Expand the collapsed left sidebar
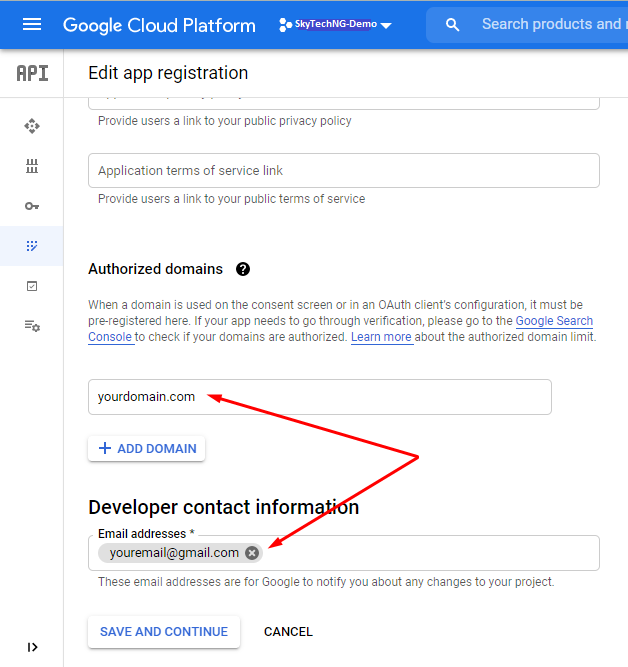The width and height of the screenshot is (628, 667). pyautogui.click(x=32, y=647)
